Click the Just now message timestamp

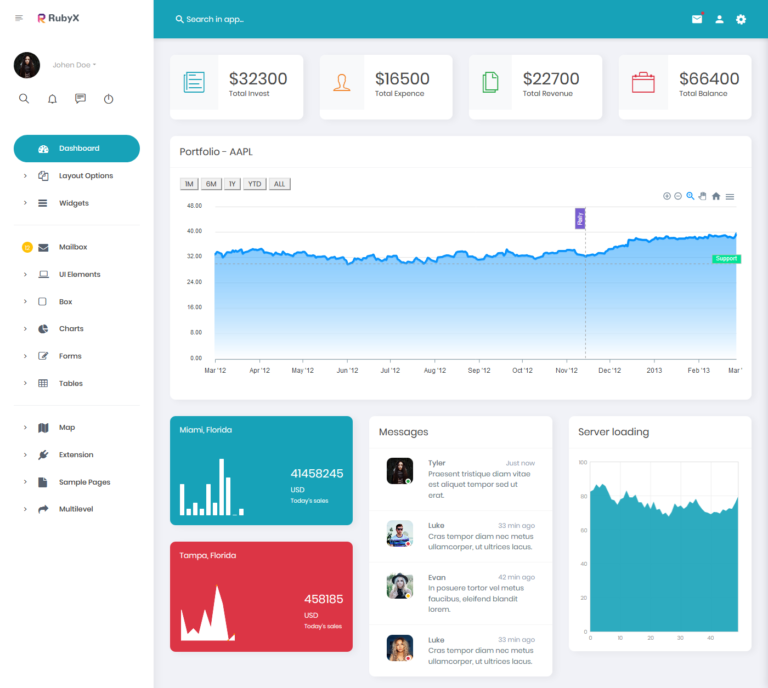pyautogui.click(x=520, y=463)
